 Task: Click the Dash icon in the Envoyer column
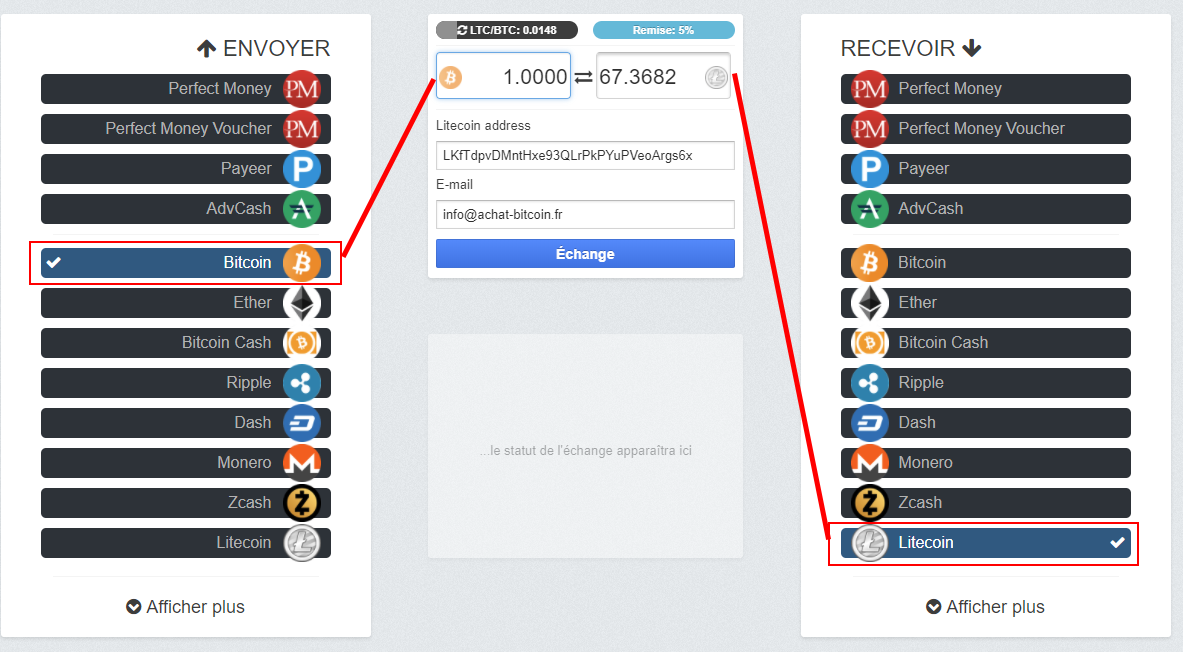point(302,423)
